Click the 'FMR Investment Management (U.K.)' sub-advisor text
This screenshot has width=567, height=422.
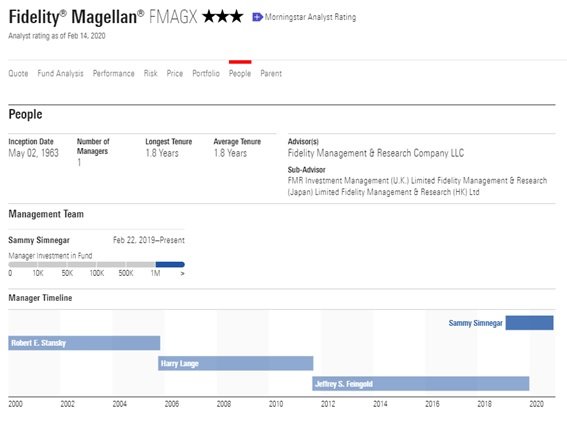[x=348, y=180]
